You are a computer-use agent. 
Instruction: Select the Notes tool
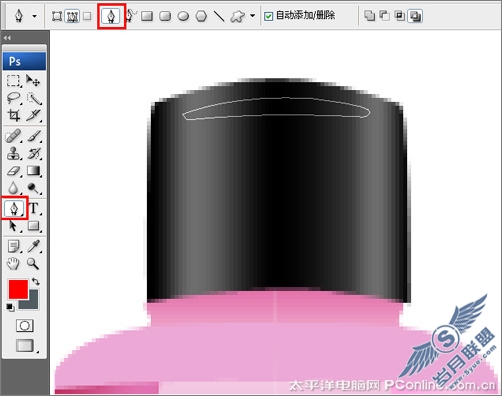coord(14,247)
